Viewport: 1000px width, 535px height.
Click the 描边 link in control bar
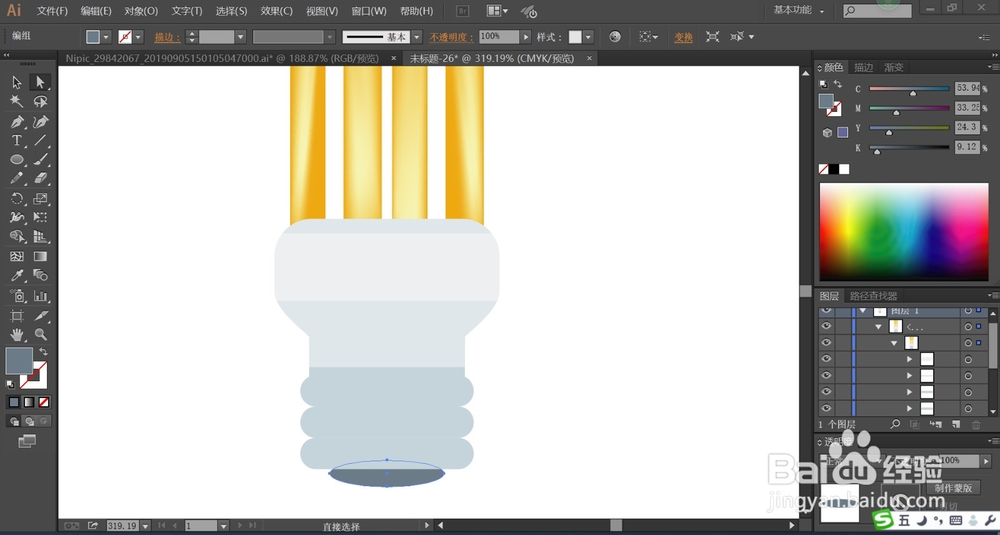point(167,37)
